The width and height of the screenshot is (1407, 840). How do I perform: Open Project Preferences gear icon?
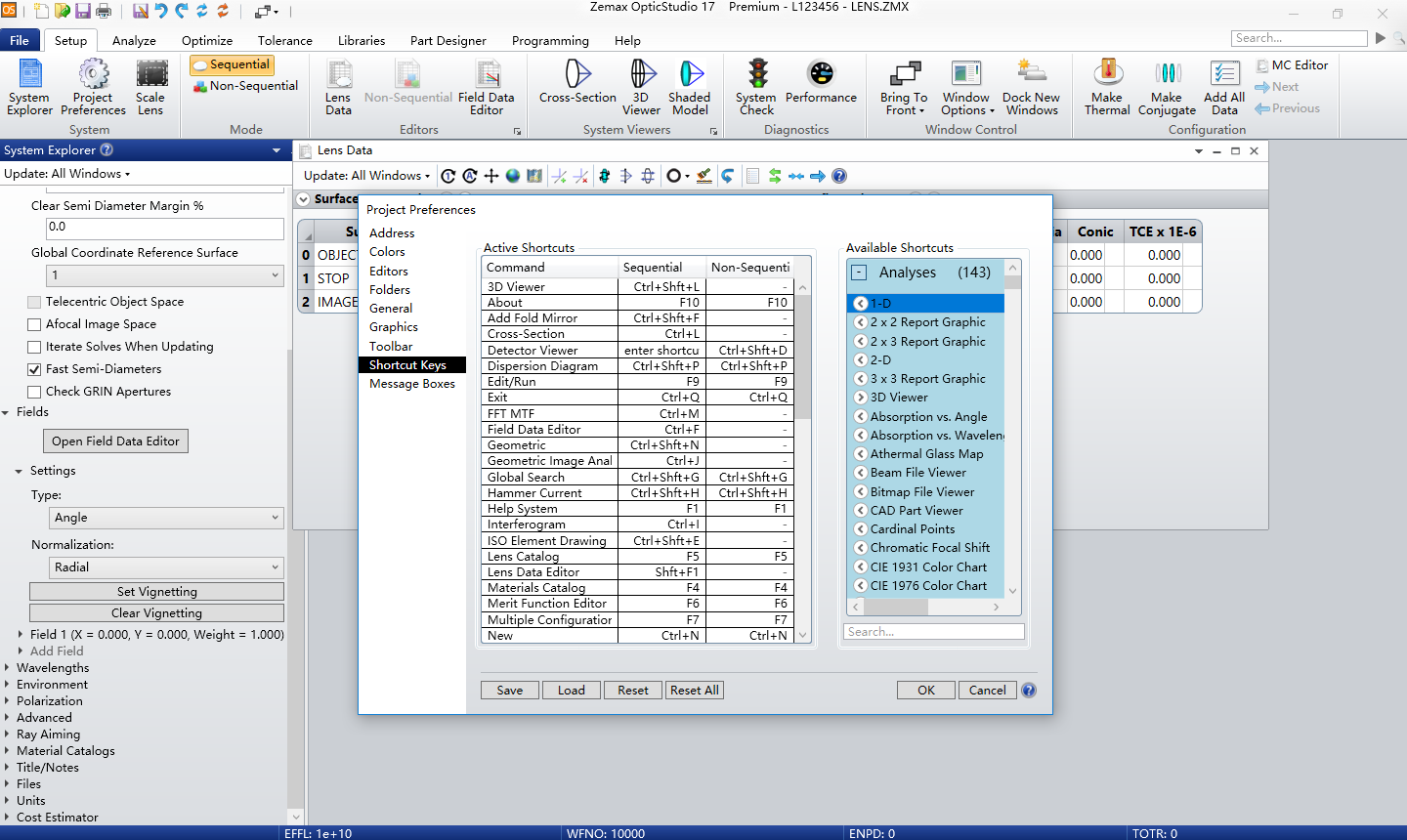click(x=93, y=87)
